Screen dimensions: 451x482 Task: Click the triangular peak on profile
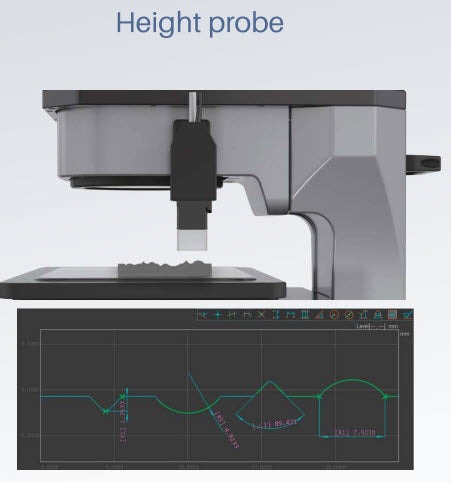click(x=270, y=382)
